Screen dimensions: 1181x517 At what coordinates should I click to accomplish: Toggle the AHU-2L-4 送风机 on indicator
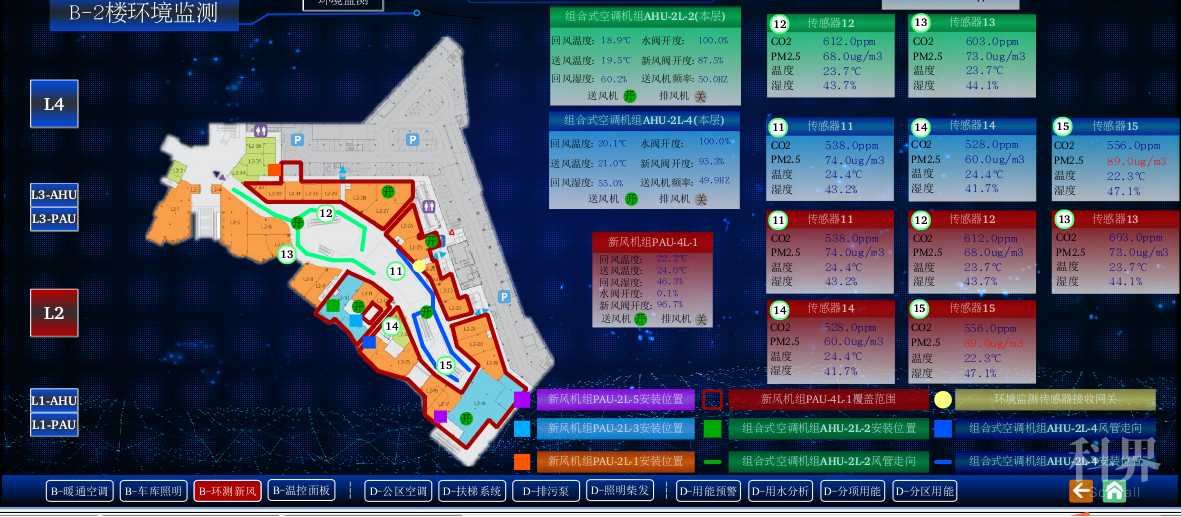(x=630, y=199)
